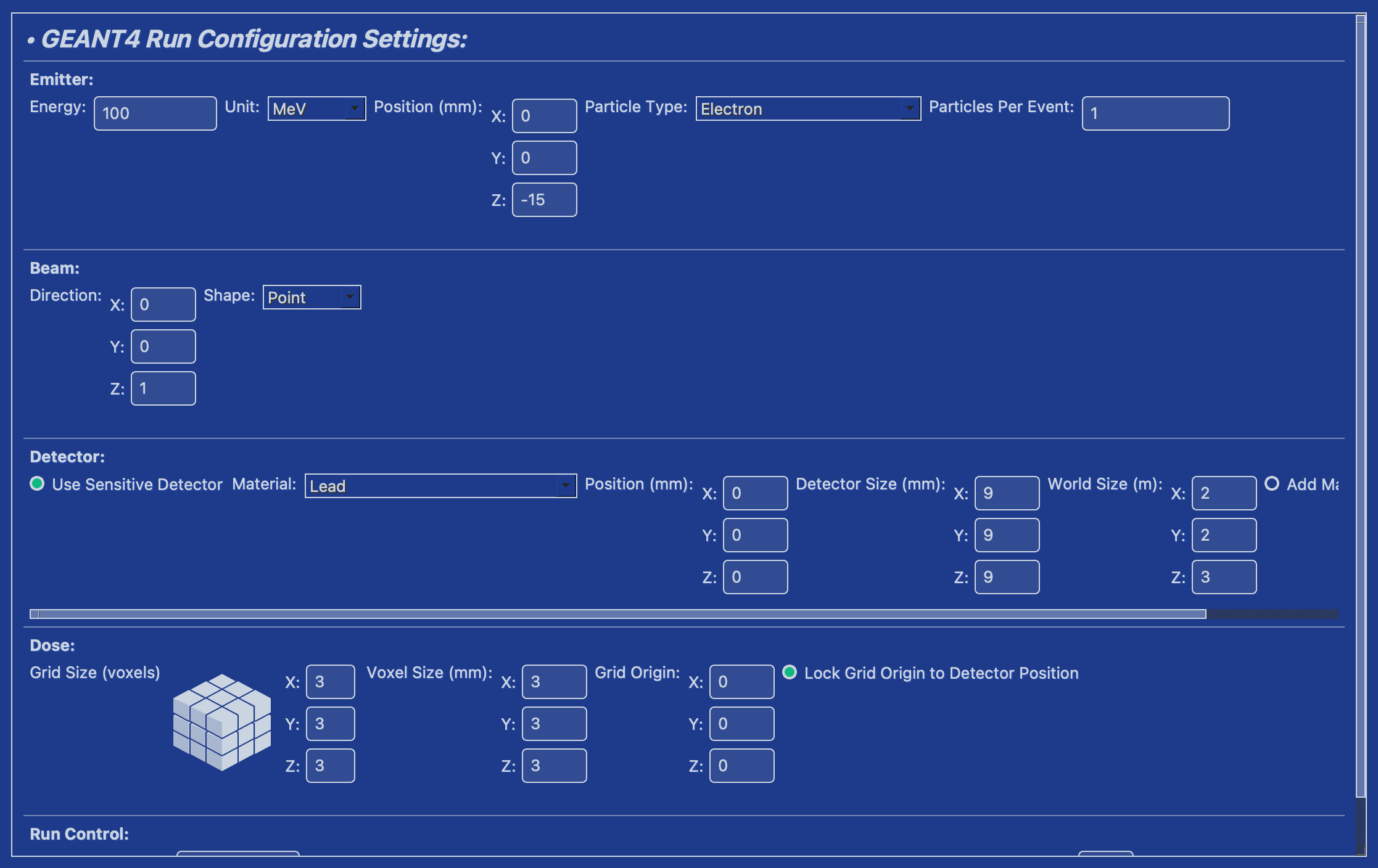Screen dimensions: 1378x868
Task: Click the Detector section heading
Action: (67, 457)
